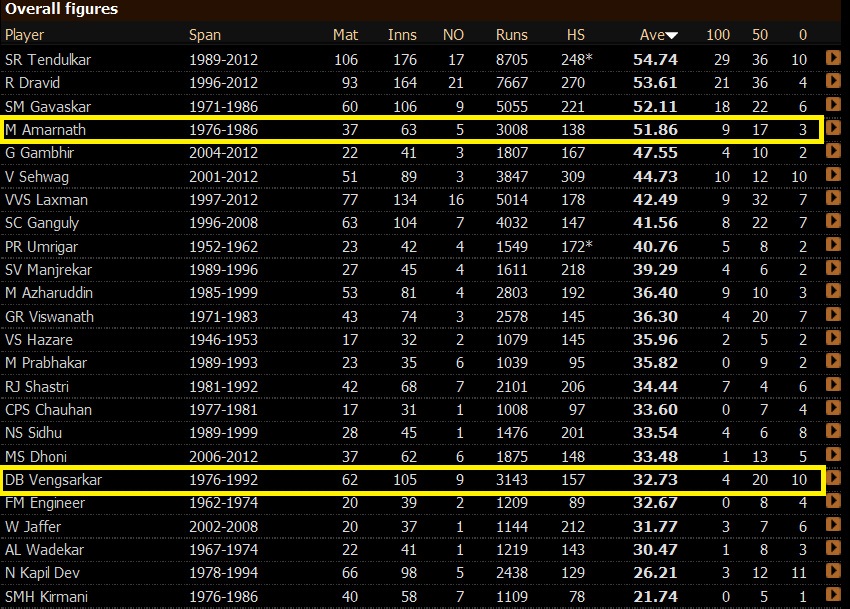This screenshot has width=850, height=609.
Task: Sort table by Mat column header
Action: tap(345, 35)
